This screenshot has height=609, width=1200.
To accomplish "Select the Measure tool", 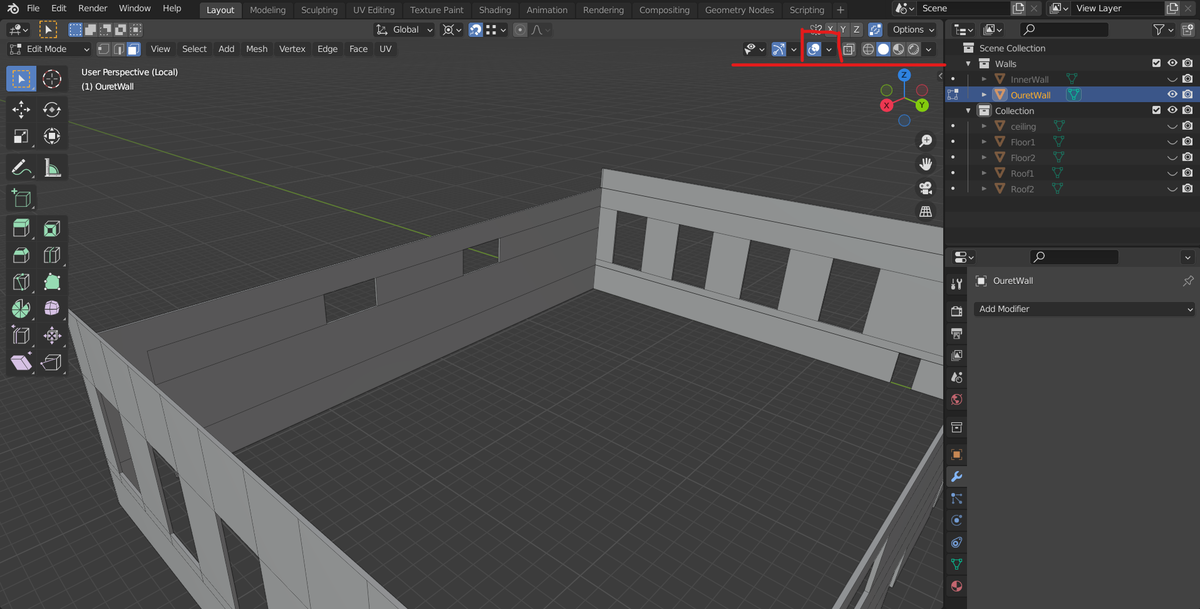I will [x=52, y=167].
